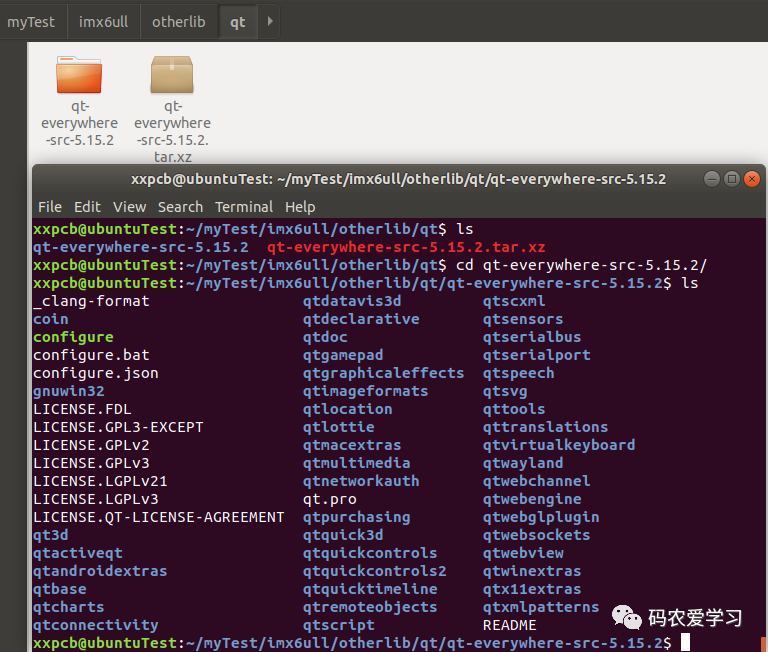Click the coin directory entry
768x652 pixels.
point(50,319)
